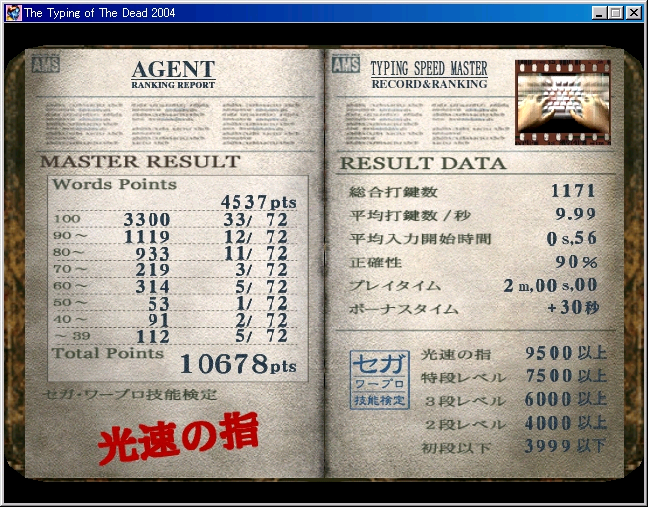Click the 33/72 word count
The image size is (648, 507).
point(255,219)
